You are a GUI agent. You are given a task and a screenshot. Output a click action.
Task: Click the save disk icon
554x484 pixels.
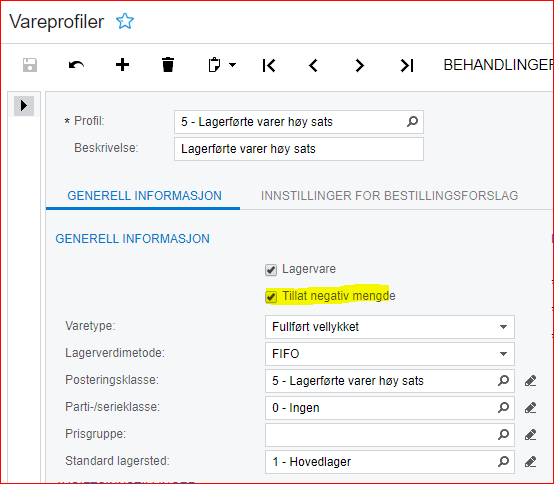[x=30, y=65]
